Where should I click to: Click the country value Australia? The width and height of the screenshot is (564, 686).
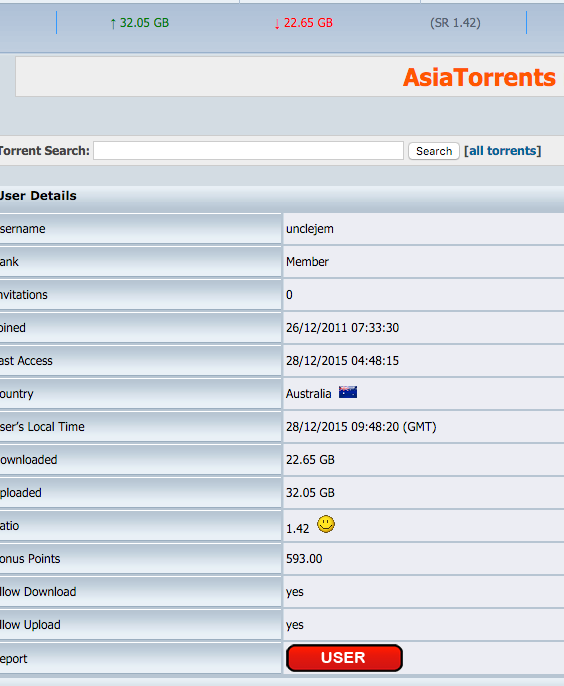(308, 394)
